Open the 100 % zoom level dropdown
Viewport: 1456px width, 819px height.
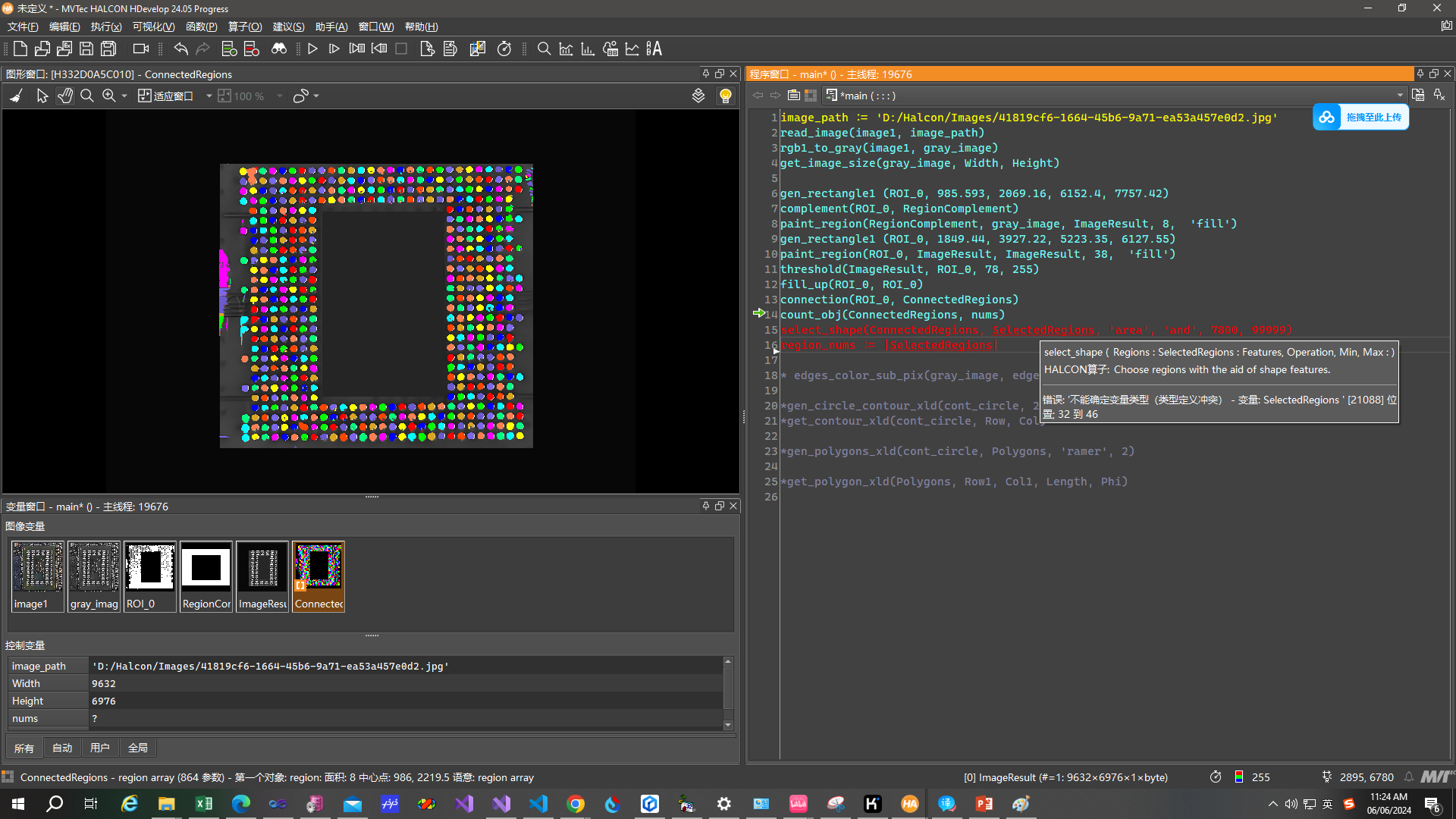click(x=280, y=96)
